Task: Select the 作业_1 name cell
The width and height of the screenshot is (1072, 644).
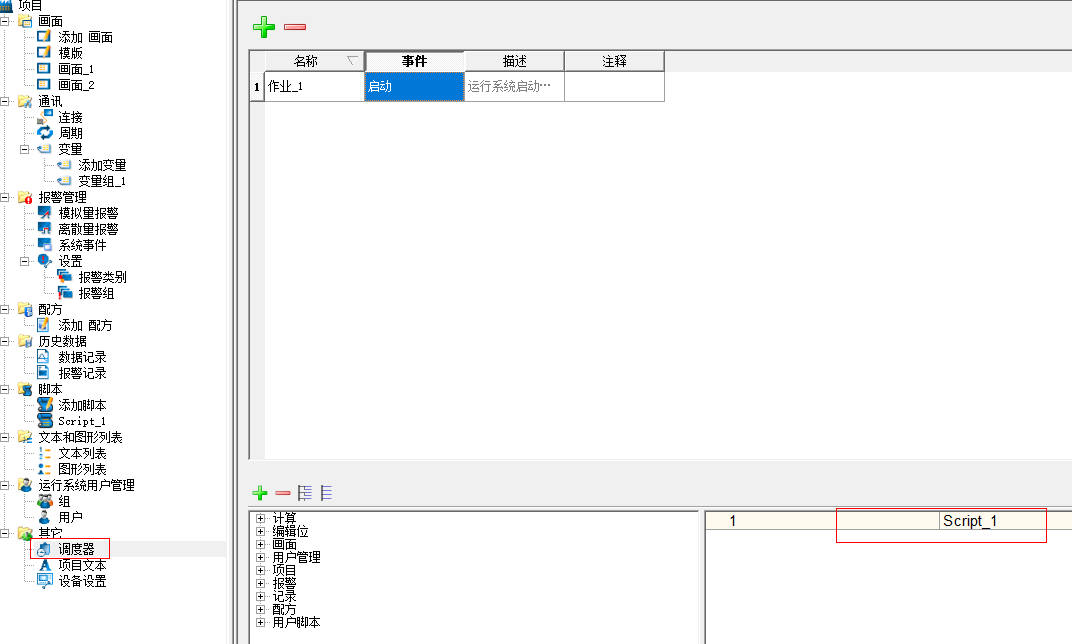Action: click(314, 86)
